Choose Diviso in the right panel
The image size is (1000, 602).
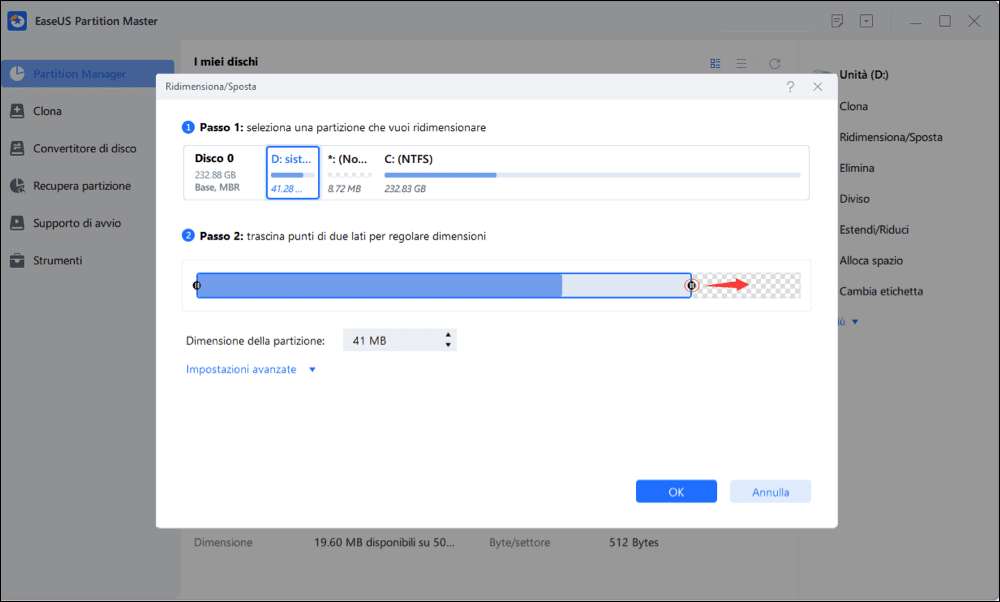tap(854, 199)
